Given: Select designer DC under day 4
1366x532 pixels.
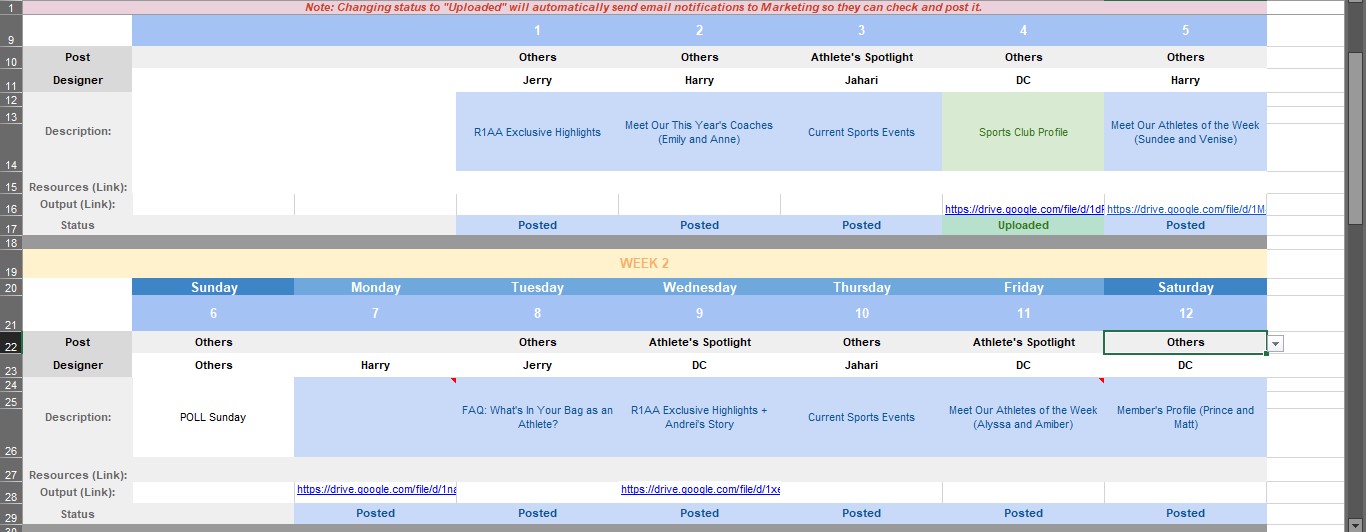Looking at the screenshot, I should click(x=1024, y=80).
